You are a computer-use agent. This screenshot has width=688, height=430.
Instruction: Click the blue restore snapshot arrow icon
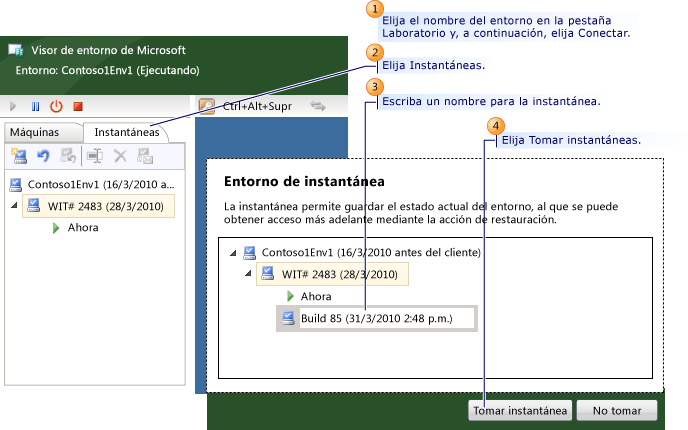pyautogui.click(x=43, y=156)
